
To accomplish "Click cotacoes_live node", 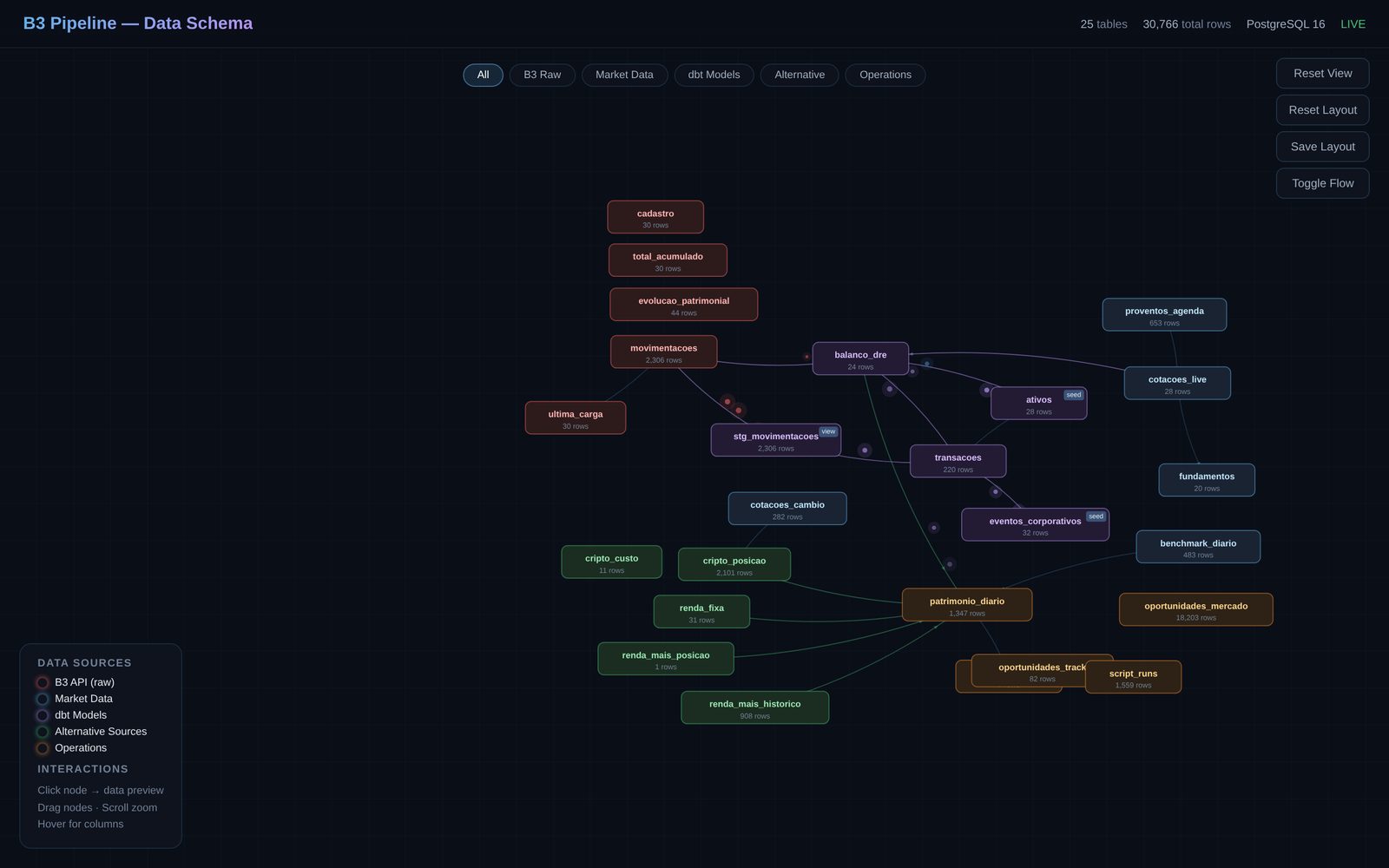I will click(x=1177, y=383).
